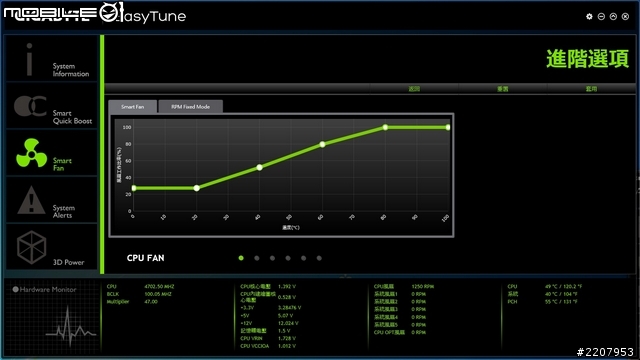Toggle the Hardware Monitor indicator dot
The width and height of the screenshot is (640, 360).
pyautogui.click(x=16, y=289)
